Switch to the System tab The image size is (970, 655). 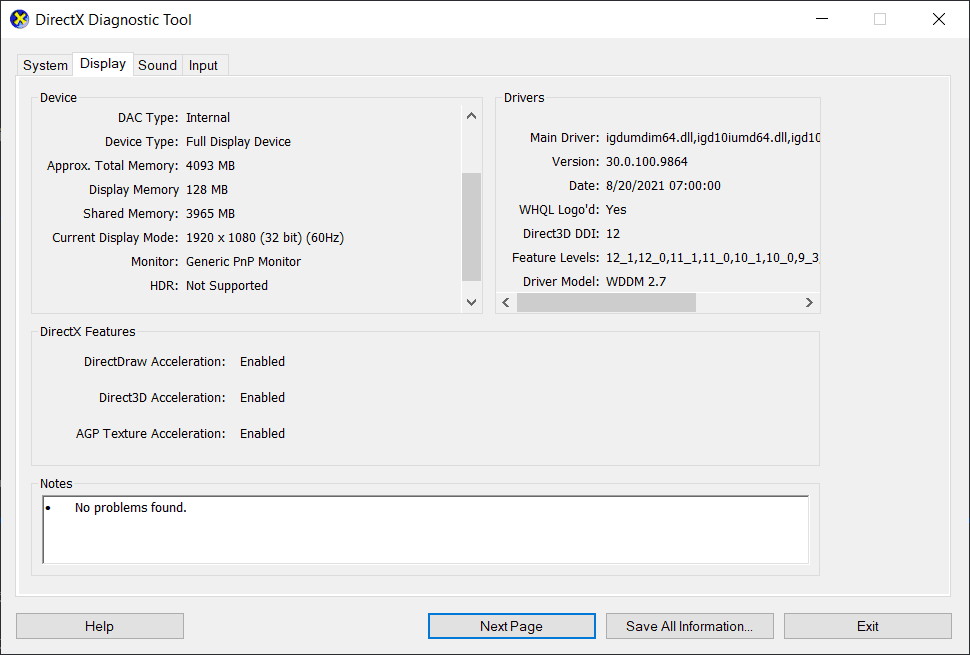pyautogui.click(x=45, y=65)
